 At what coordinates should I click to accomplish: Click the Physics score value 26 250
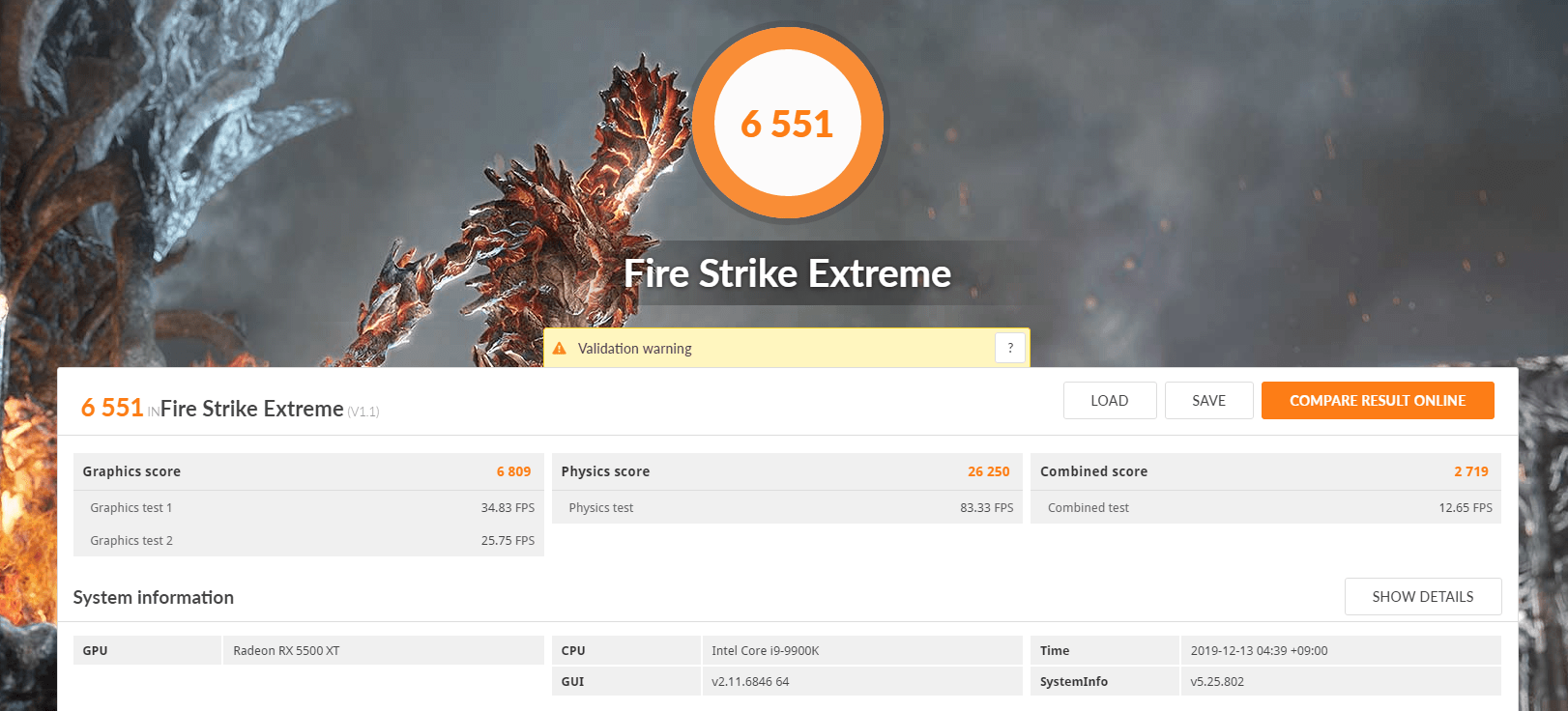[988, 471]
